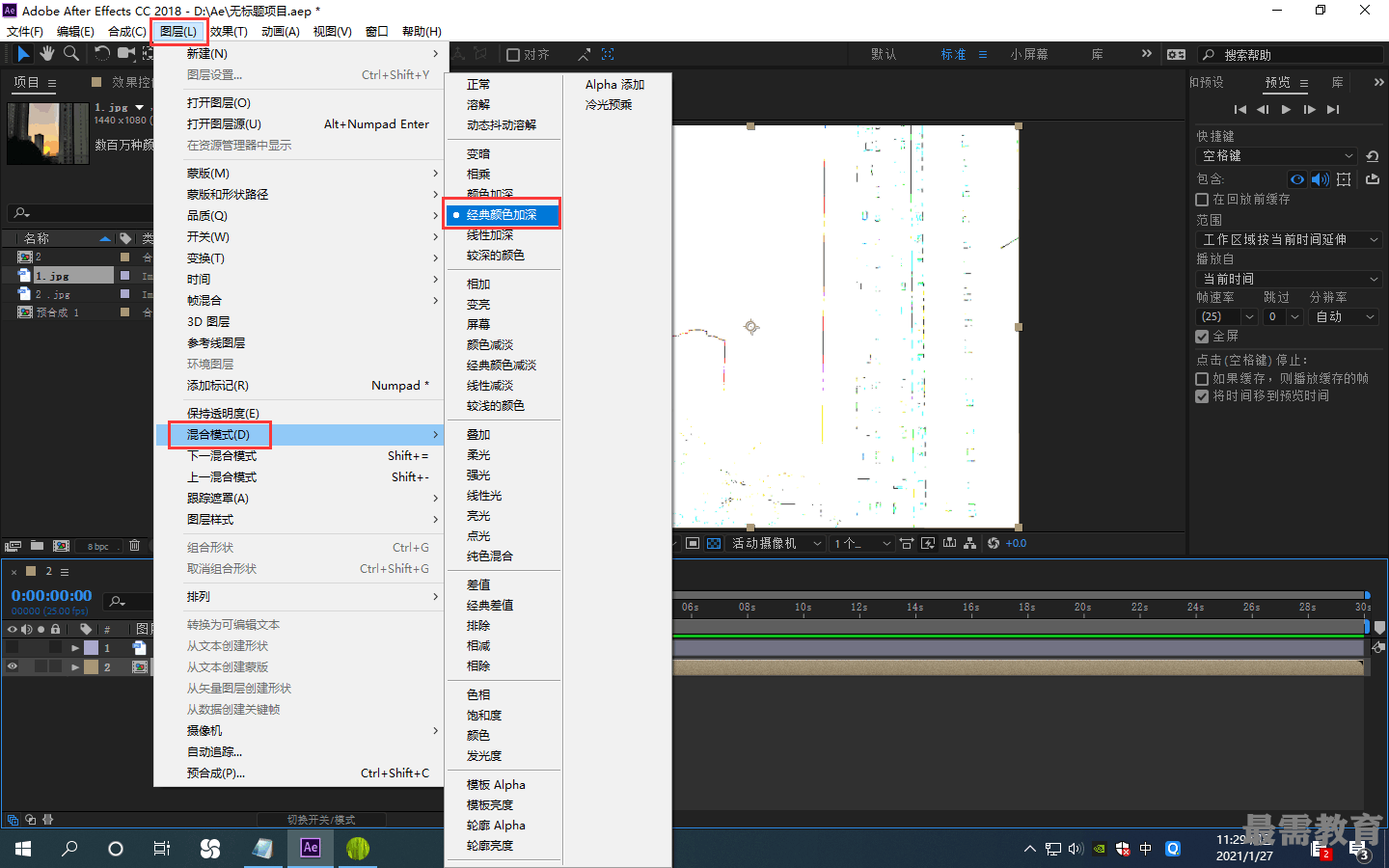Select the Rotation tool
1389x868 pixels.
(102, 54)
